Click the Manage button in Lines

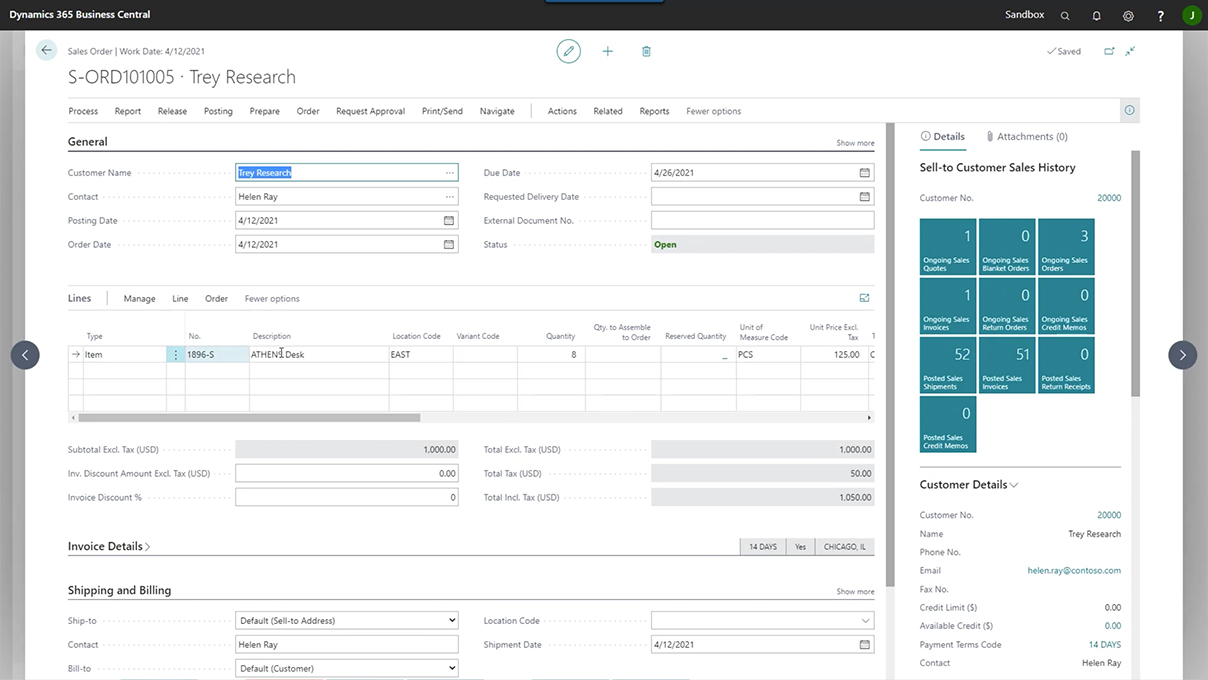click(x=139, y=298)
